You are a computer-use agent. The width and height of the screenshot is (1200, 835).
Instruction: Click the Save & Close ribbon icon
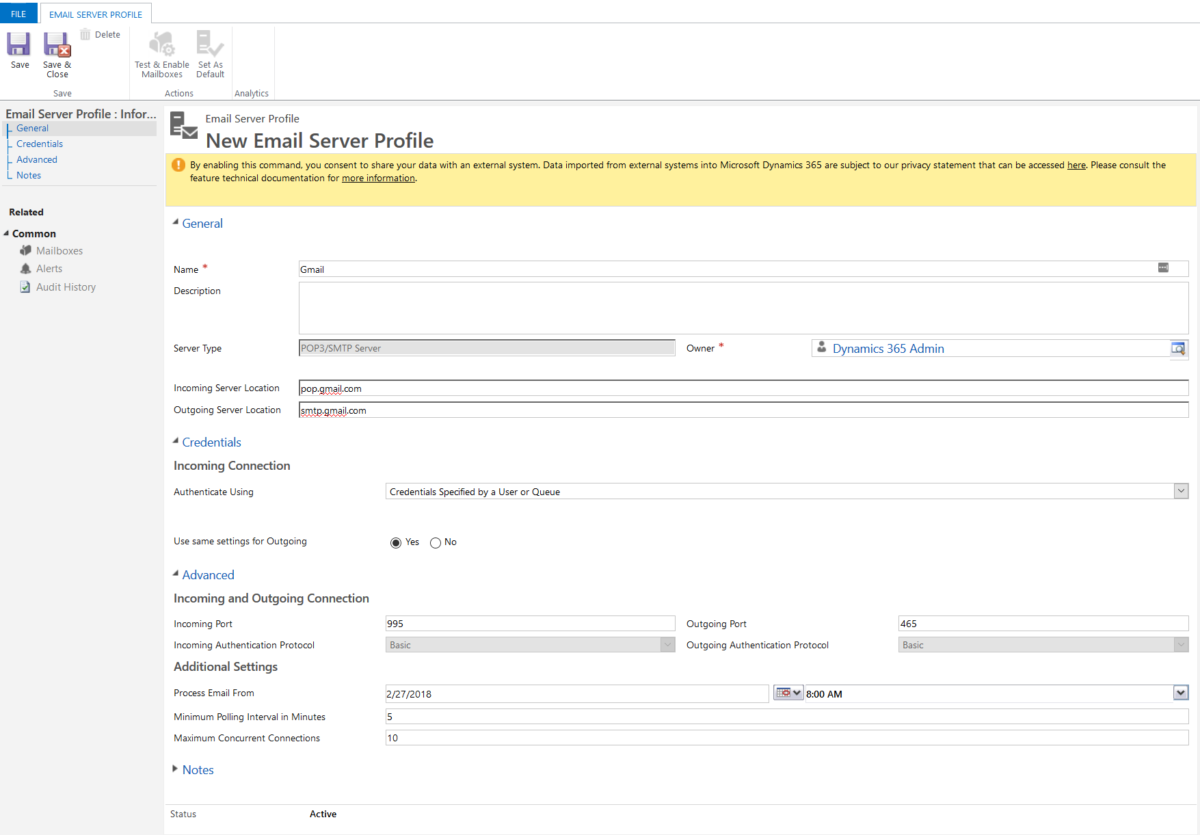pos(57,44)
